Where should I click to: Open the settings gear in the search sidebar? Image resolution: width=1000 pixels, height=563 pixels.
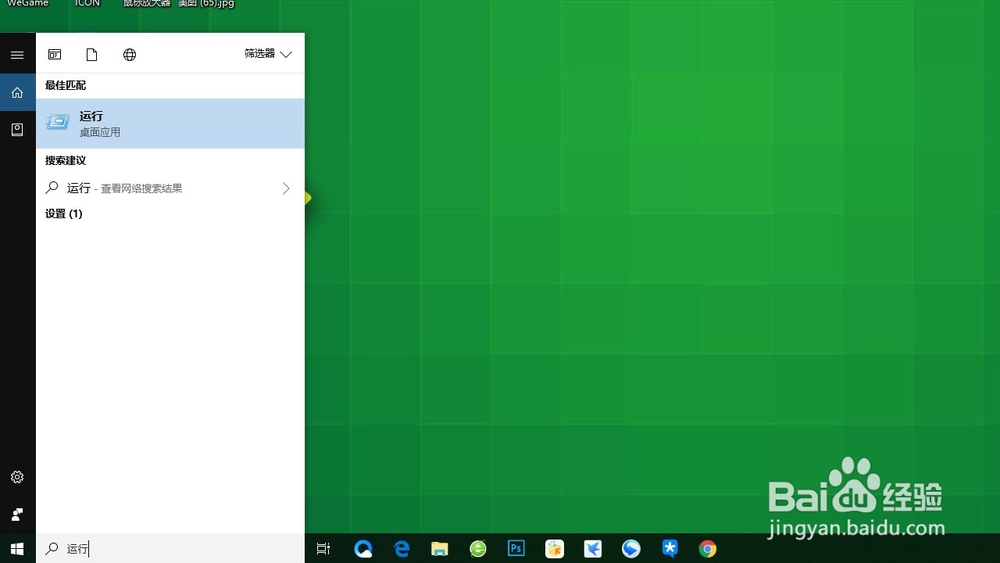17,477
